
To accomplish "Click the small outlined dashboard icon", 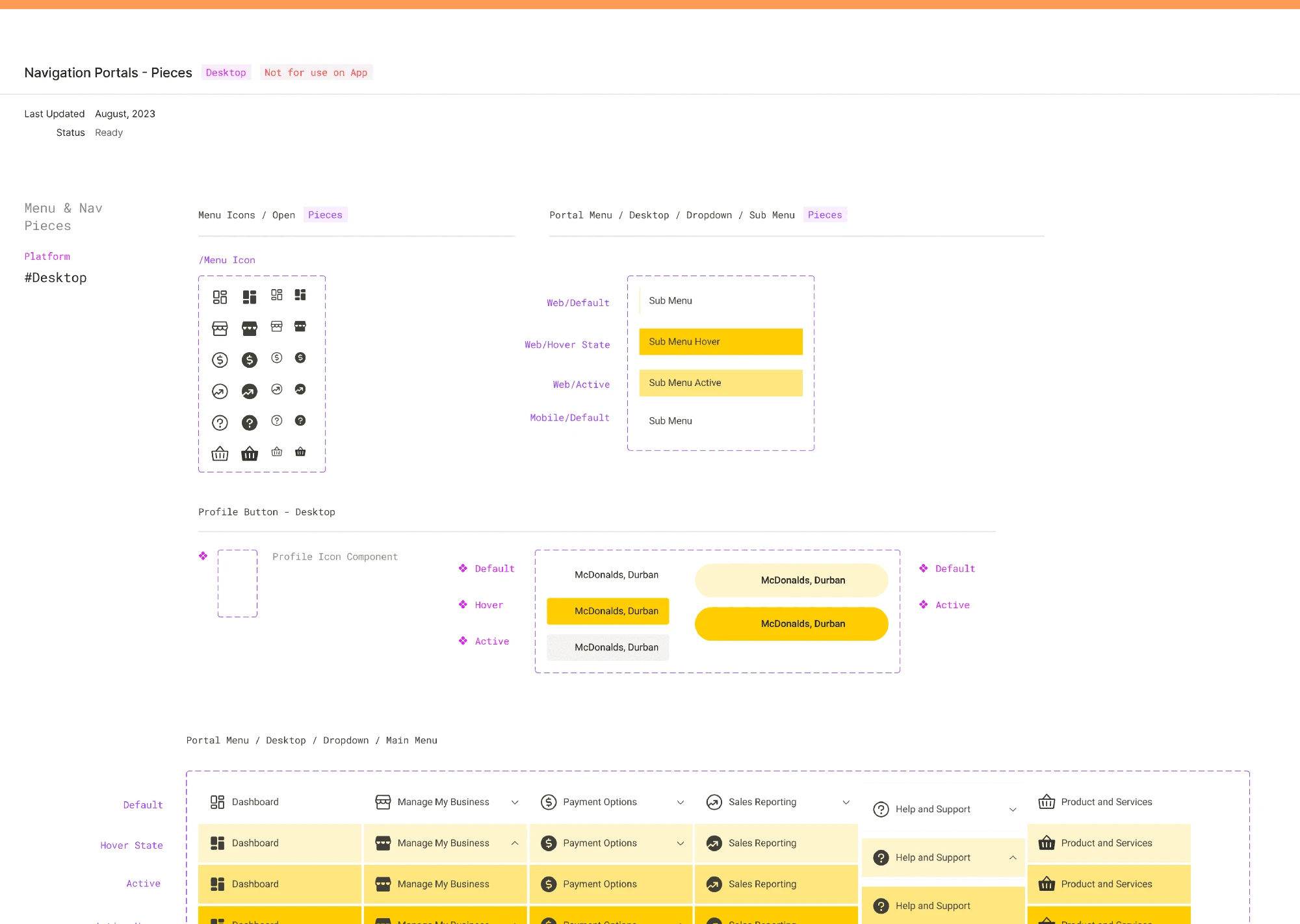I will pyautogui.click(x=277, y=294).
